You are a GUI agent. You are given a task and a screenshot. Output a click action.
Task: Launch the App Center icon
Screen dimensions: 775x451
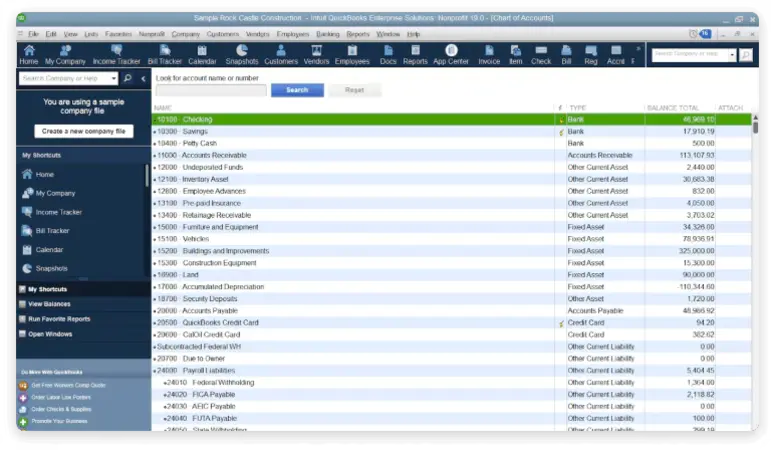point(451,54)
